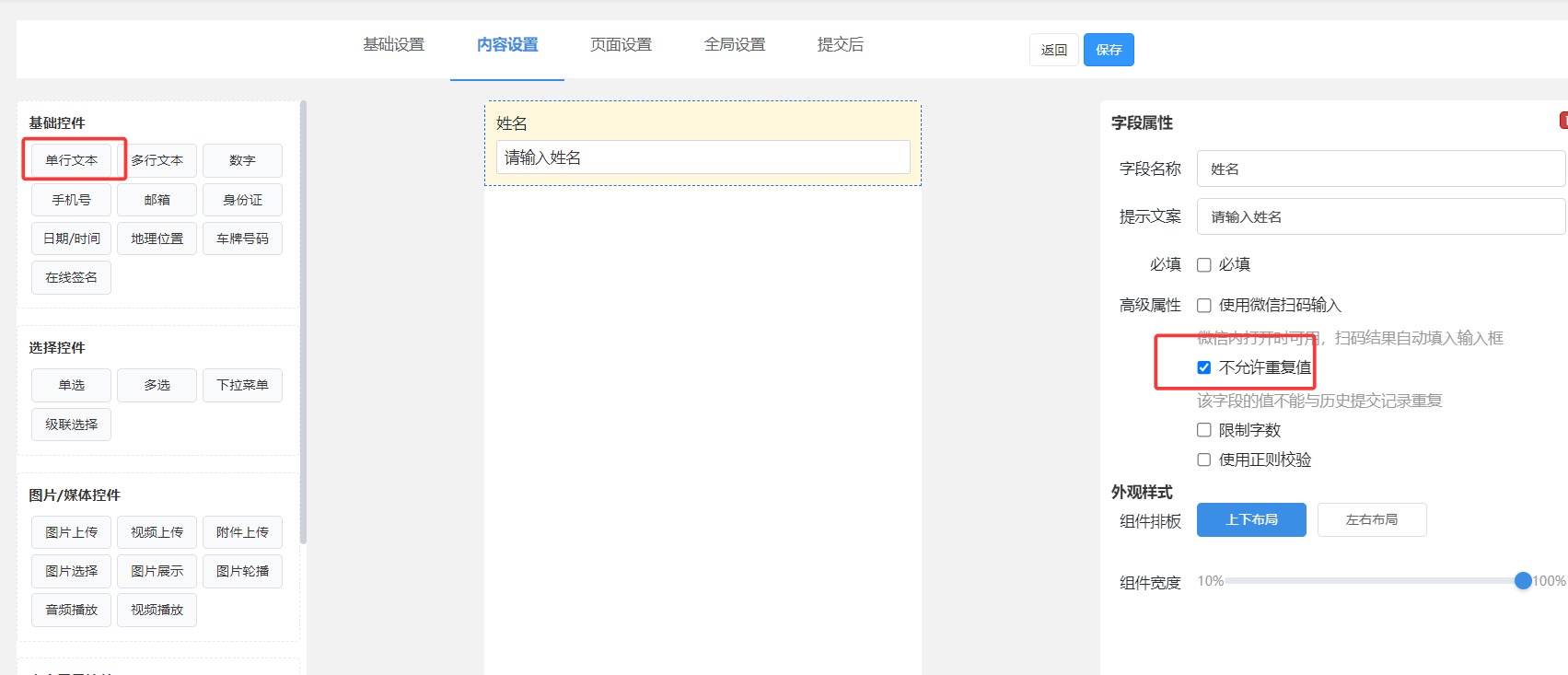
Task: Go to the 提交后 tab
Action: point(840,44)
